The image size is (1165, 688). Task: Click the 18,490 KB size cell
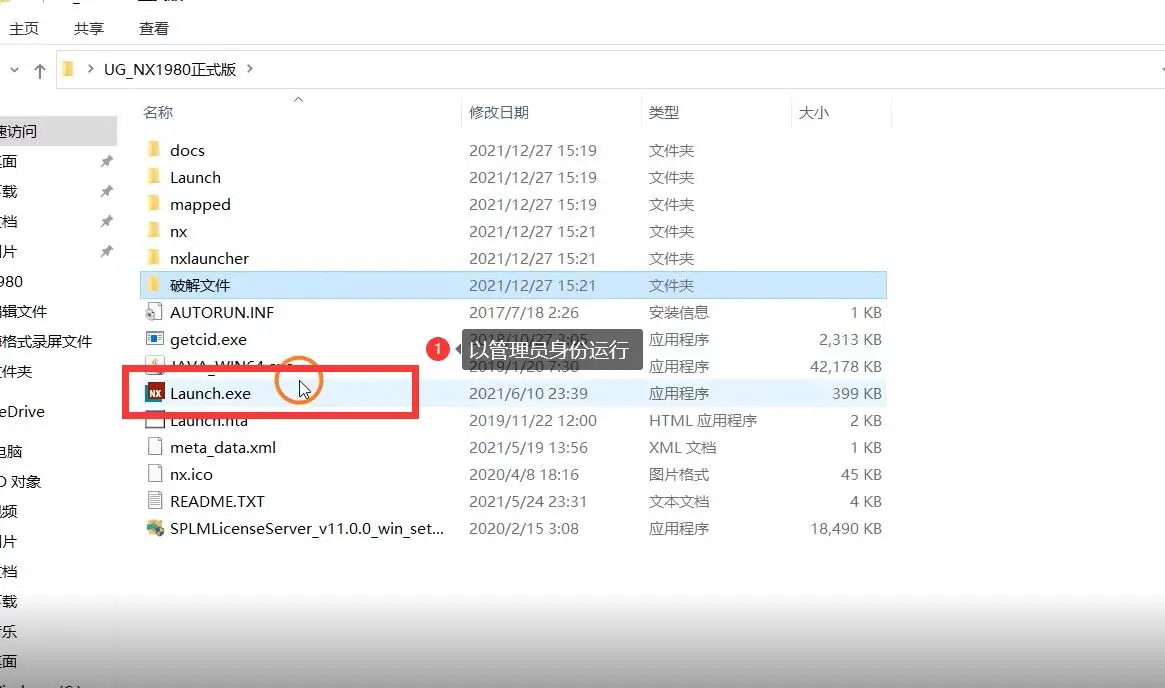pos(846,528)
